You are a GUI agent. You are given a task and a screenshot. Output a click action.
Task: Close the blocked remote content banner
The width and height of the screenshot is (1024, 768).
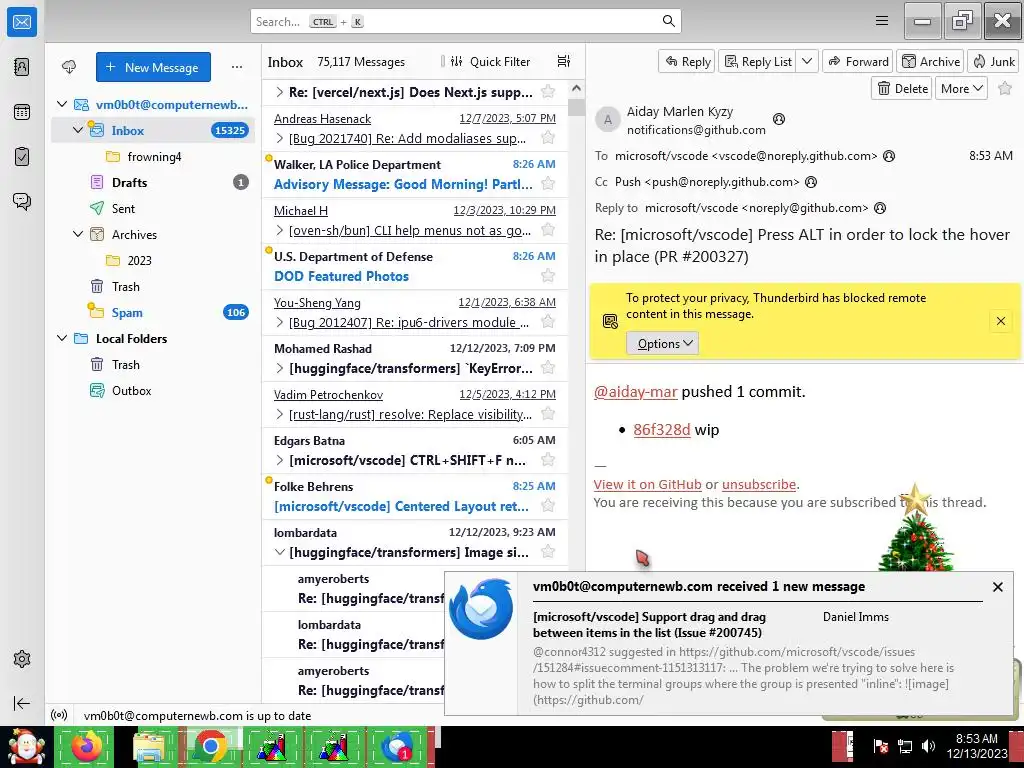point(1000,321)
